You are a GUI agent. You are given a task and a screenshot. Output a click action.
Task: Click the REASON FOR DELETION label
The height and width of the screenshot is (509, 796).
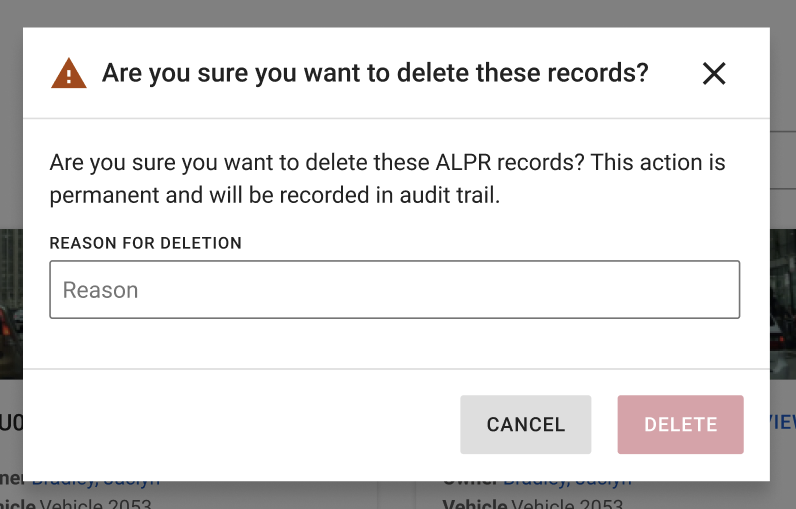point(146,243)
